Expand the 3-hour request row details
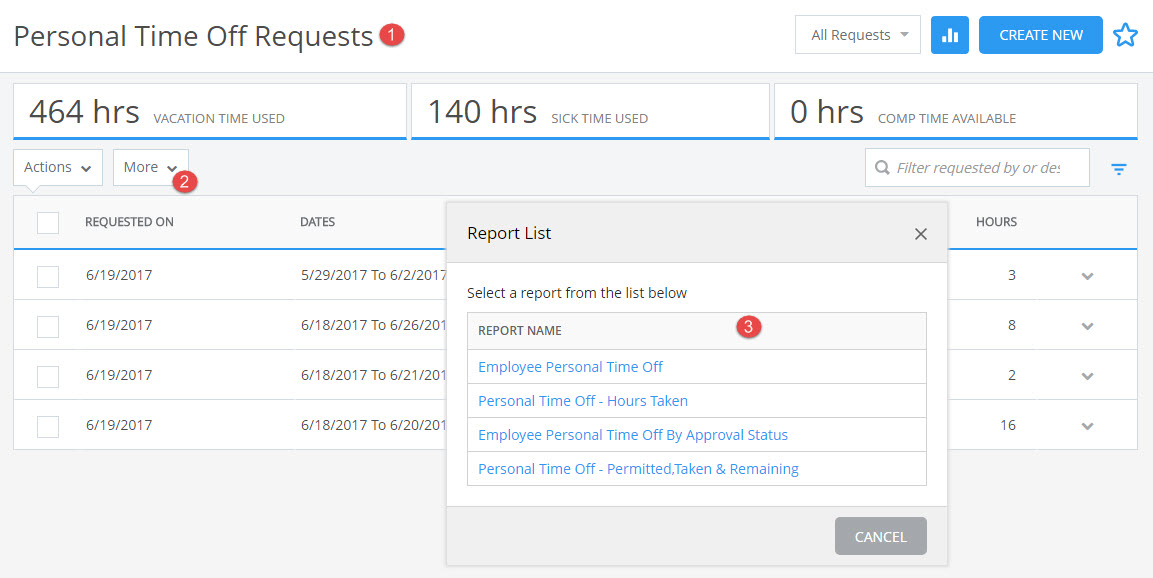This screenshot has width=1153, height=578. (1086, 275)
